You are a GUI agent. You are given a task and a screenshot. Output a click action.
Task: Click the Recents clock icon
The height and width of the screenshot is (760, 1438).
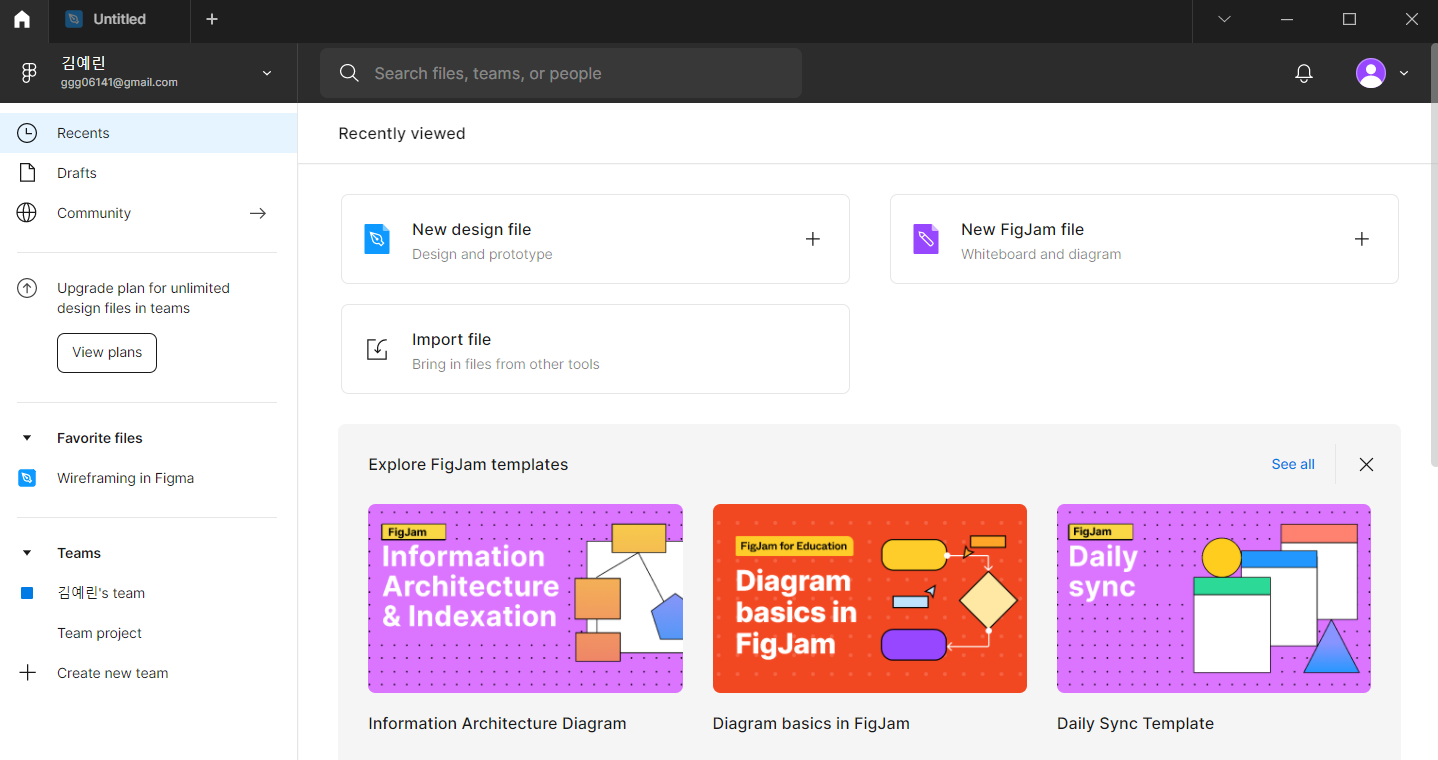coord(27,133)
